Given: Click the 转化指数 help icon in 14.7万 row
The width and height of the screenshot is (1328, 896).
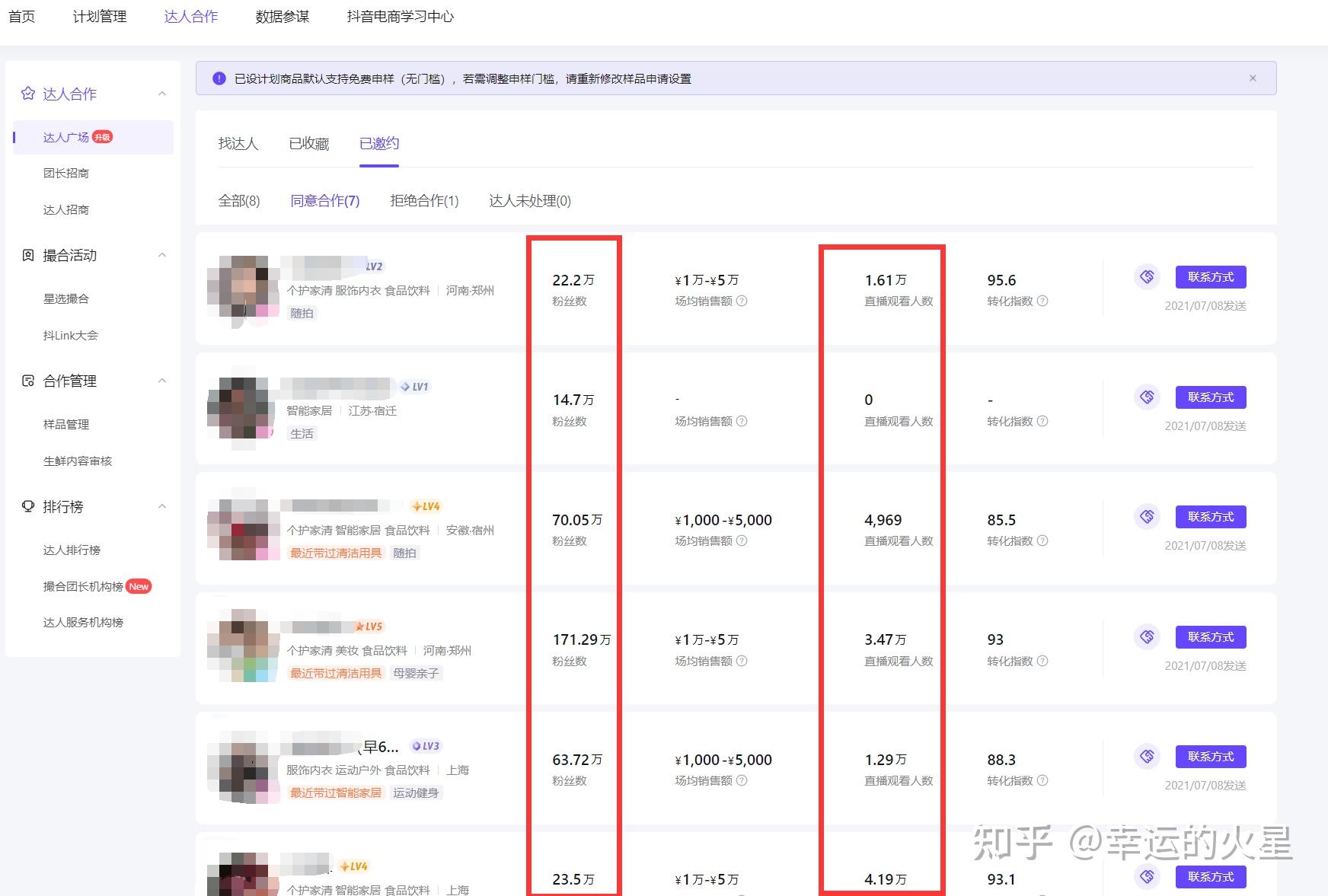Looking at the screenshot, I should (1042, 421).
